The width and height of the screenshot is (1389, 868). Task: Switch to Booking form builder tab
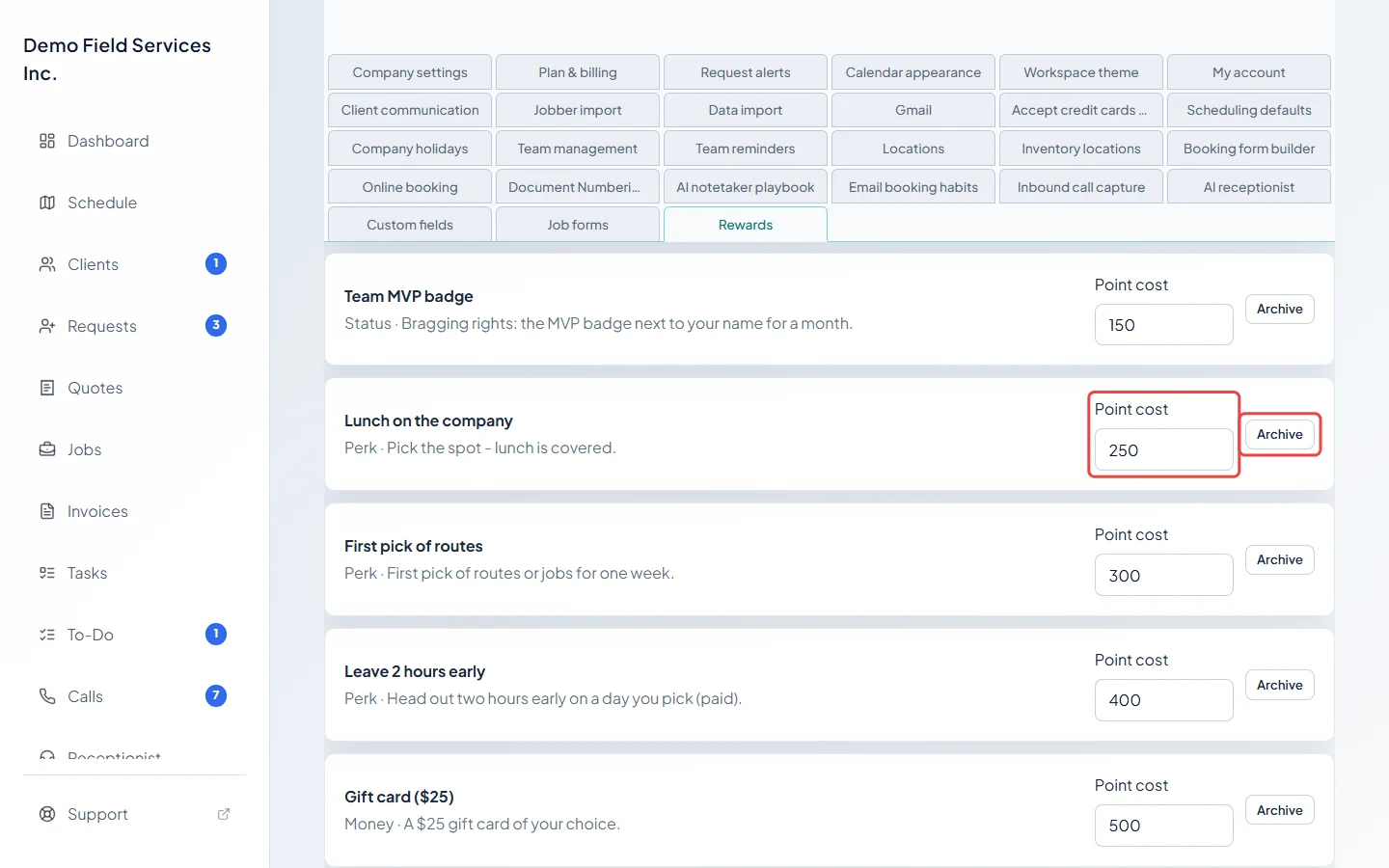point(1249,149)
